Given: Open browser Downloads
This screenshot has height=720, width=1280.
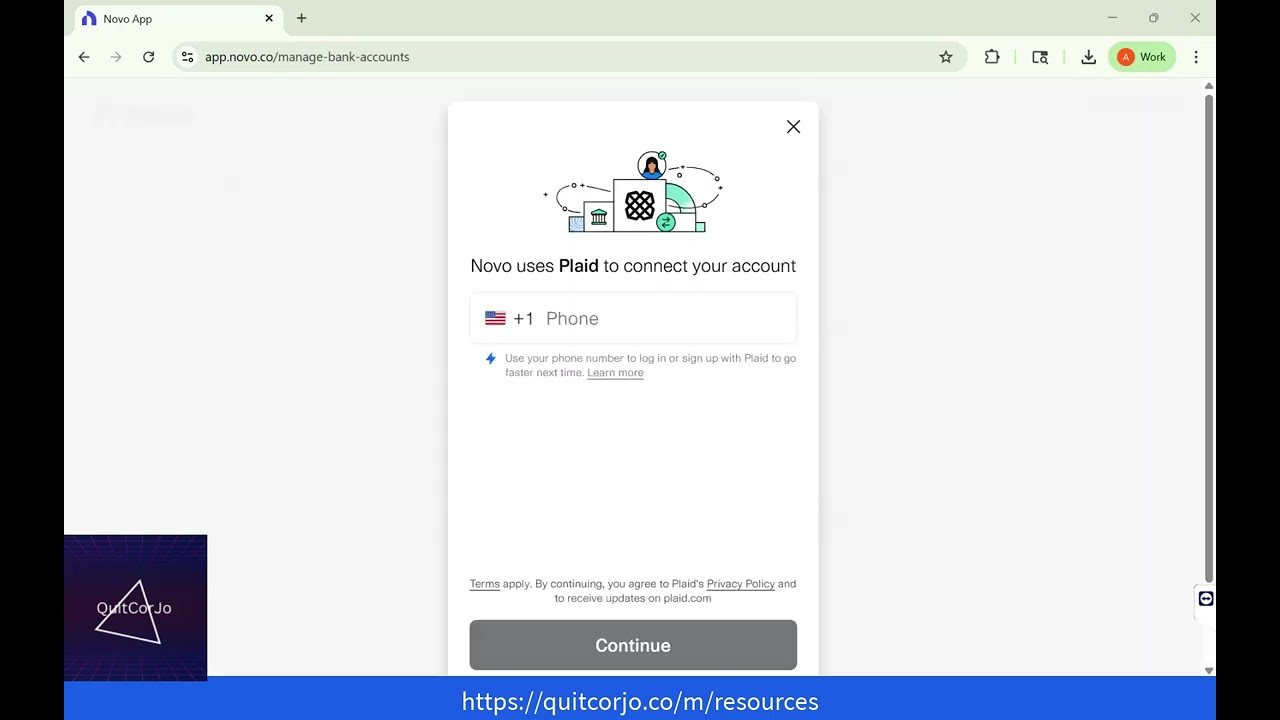Looking at the screenshot, I should (1088, 57).
